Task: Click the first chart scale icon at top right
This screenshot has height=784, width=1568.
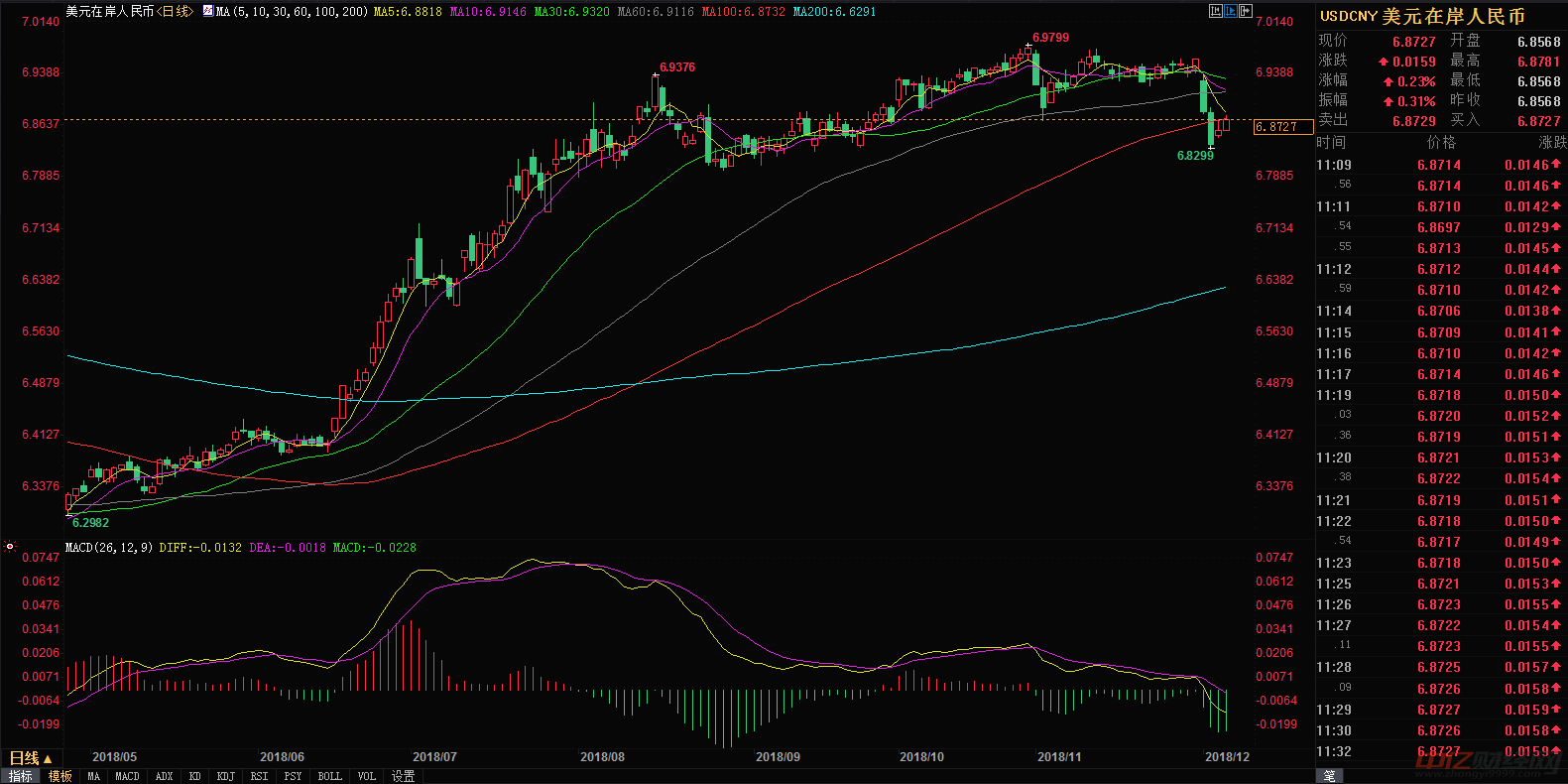Action: [1215, 11]
